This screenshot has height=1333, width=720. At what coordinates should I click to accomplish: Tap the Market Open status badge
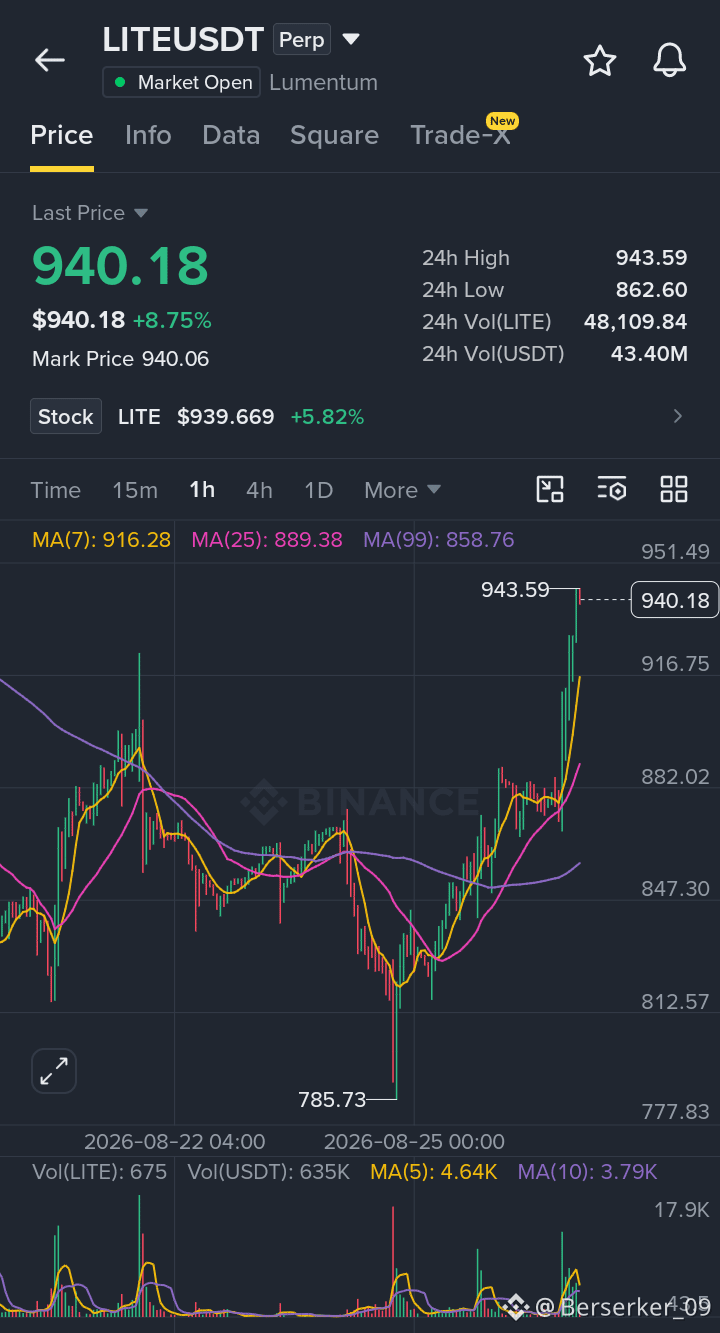[181, 82]
